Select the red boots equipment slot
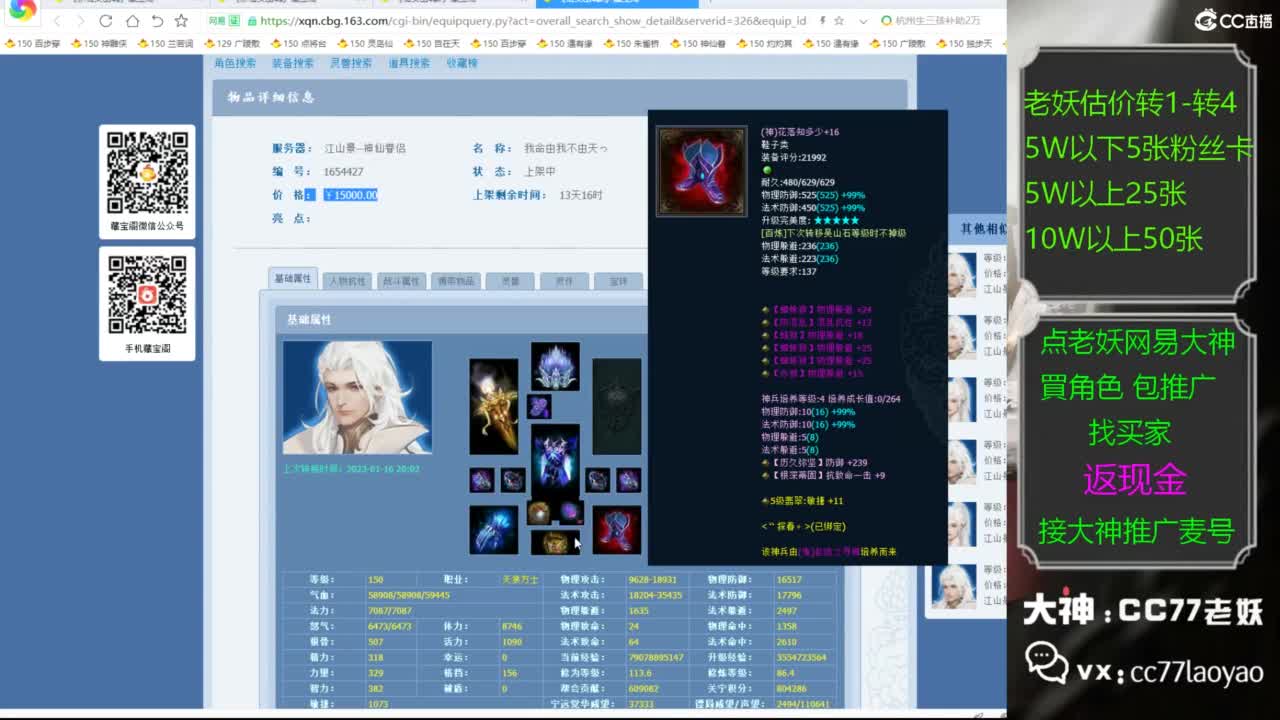 coord(617,530)
